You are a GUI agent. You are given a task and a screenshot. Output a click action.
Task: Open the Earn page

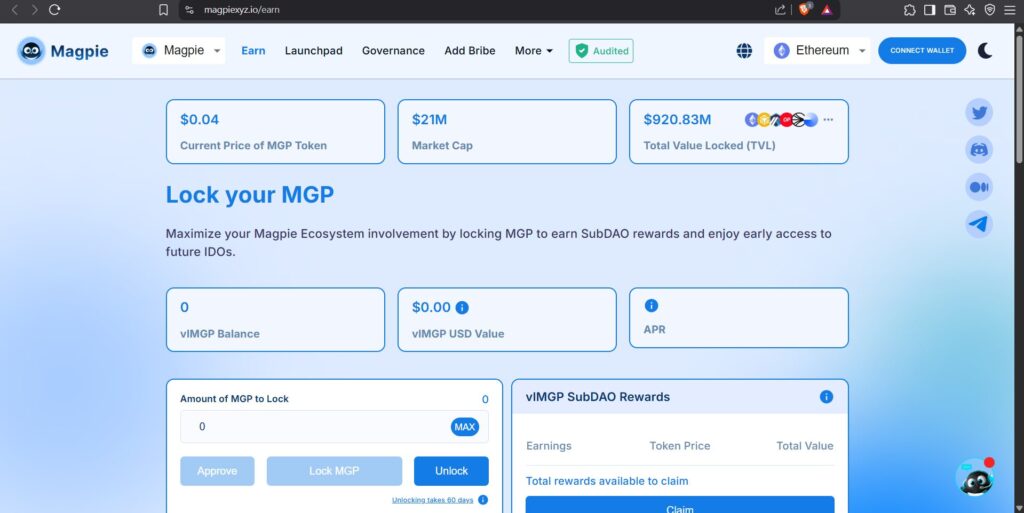pos(253,51)
